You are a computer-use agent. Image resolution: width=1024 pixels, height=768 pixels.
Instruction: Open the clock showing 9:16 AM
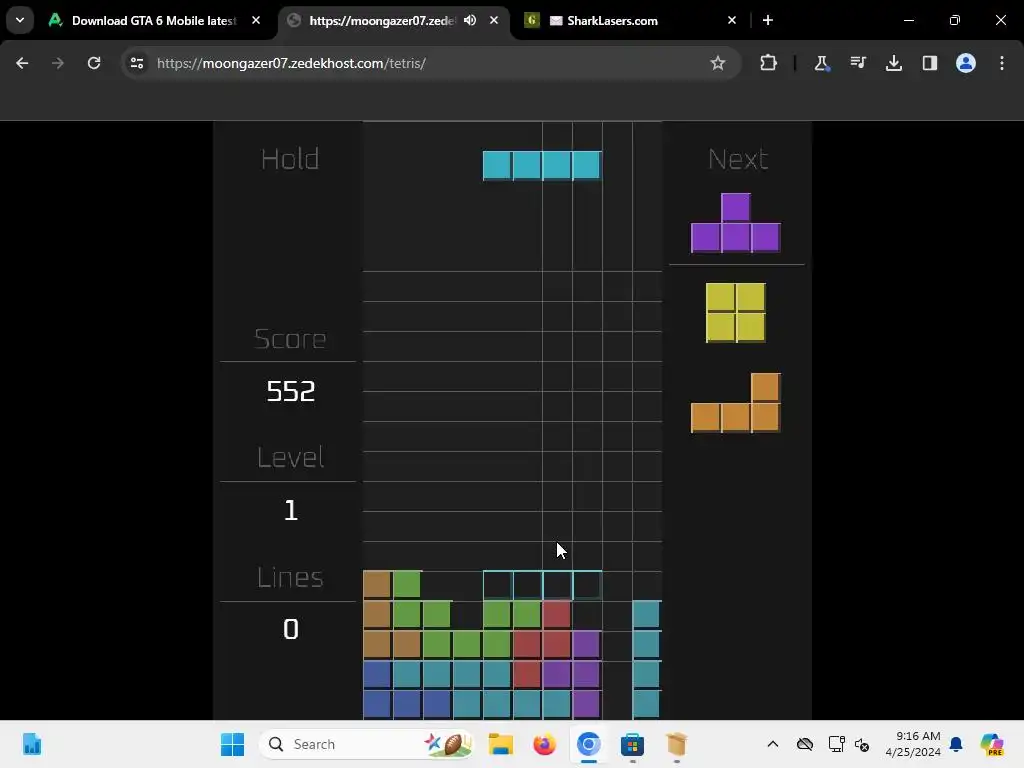pos(913,744)
